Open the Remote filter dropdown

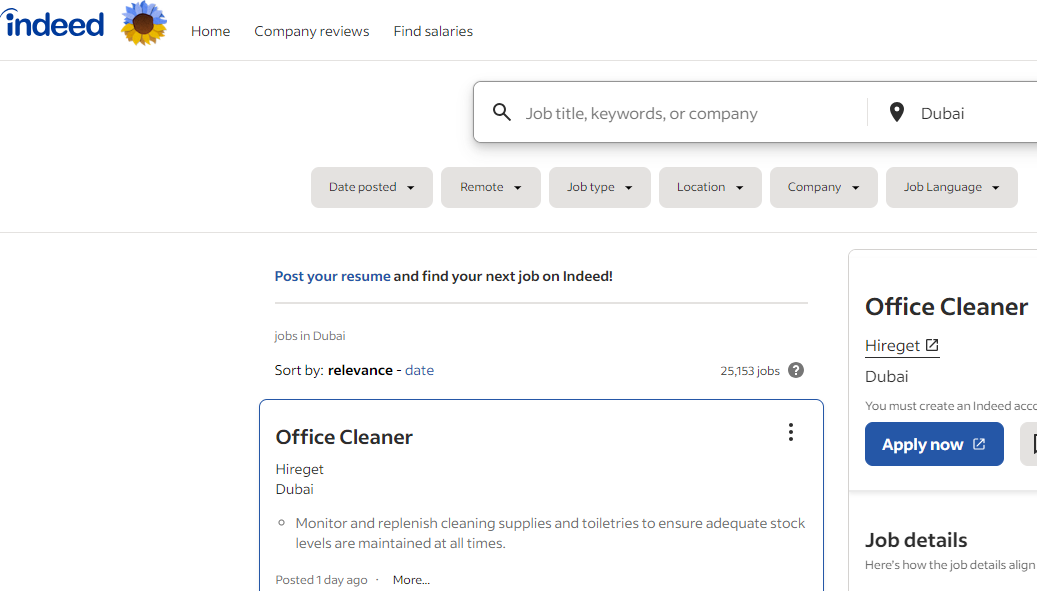coord(490,187)
